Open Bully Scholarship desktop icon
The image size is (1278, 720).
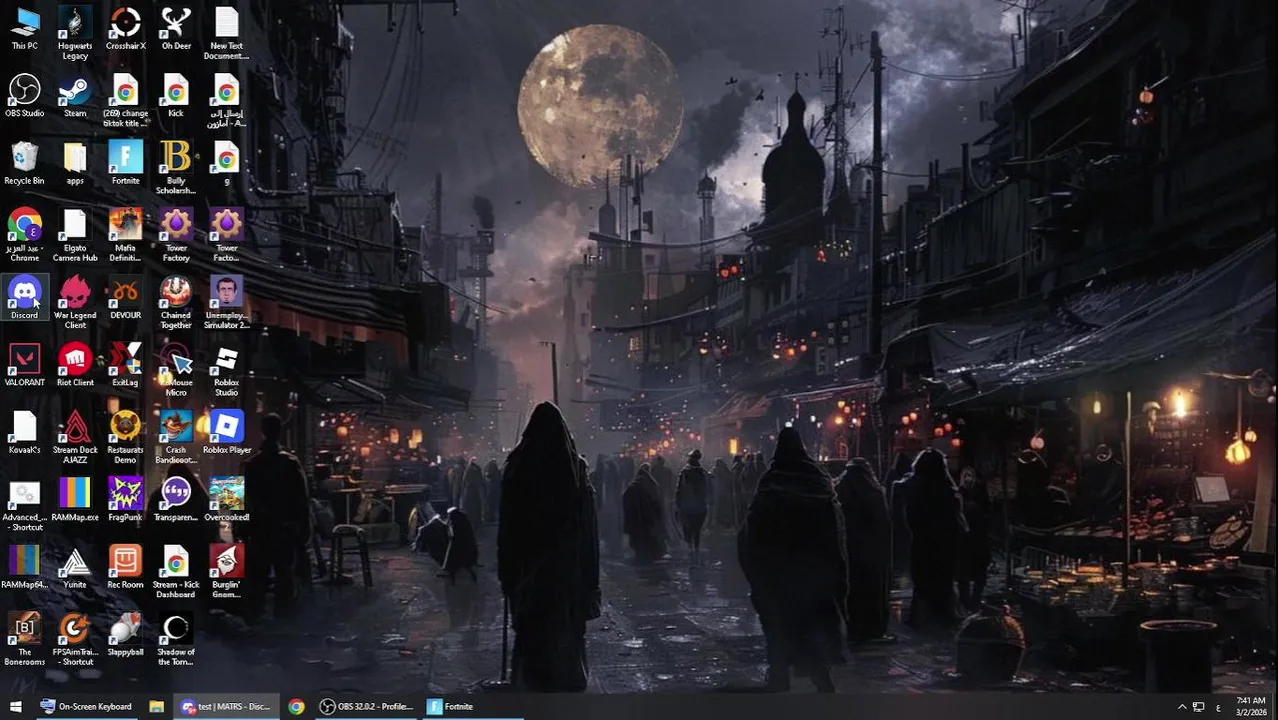tap(176, 168)
